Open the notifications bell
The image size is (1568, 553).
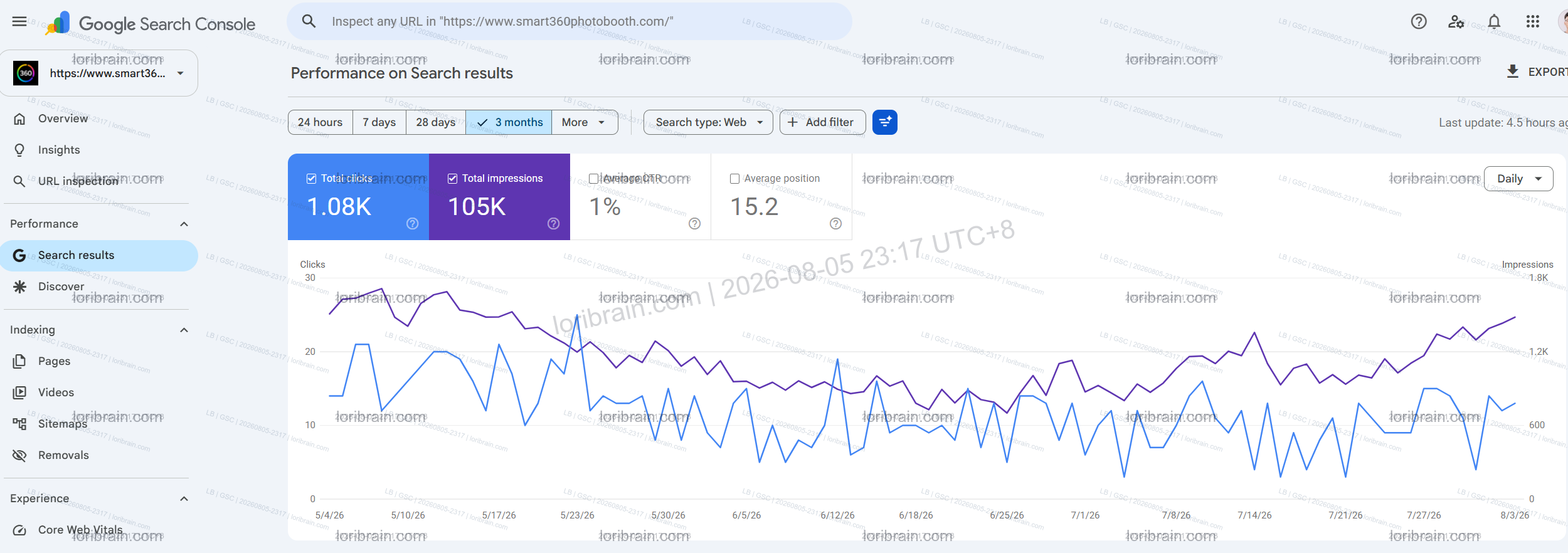(1494, 22)
